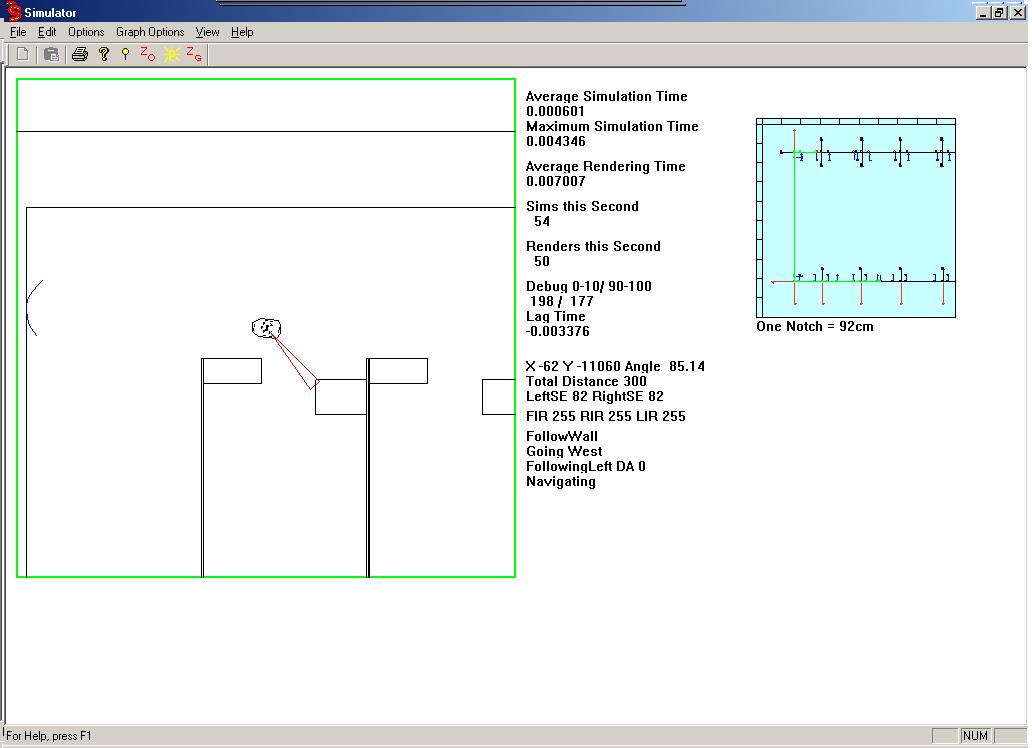Toggle the yellow sun burst icon
This screenshot has height=748, width=1032.
(x=172, y=55)
